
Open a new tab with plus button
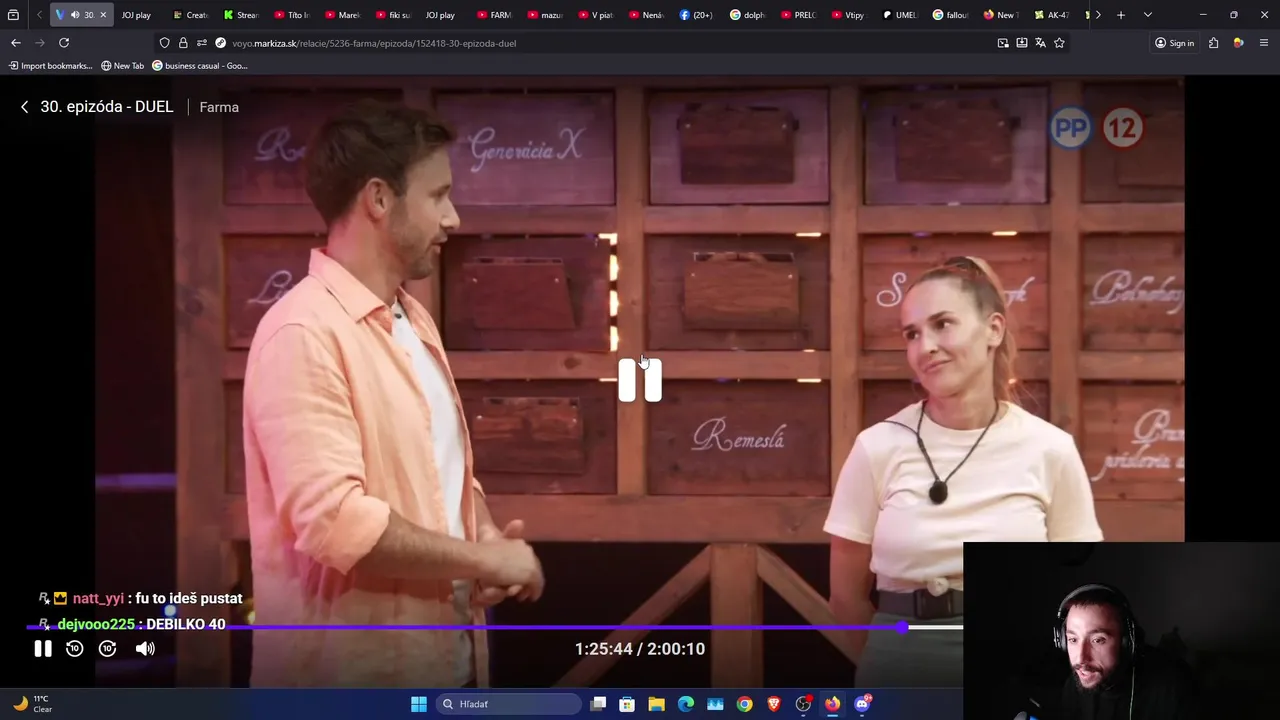(1121, 15)
